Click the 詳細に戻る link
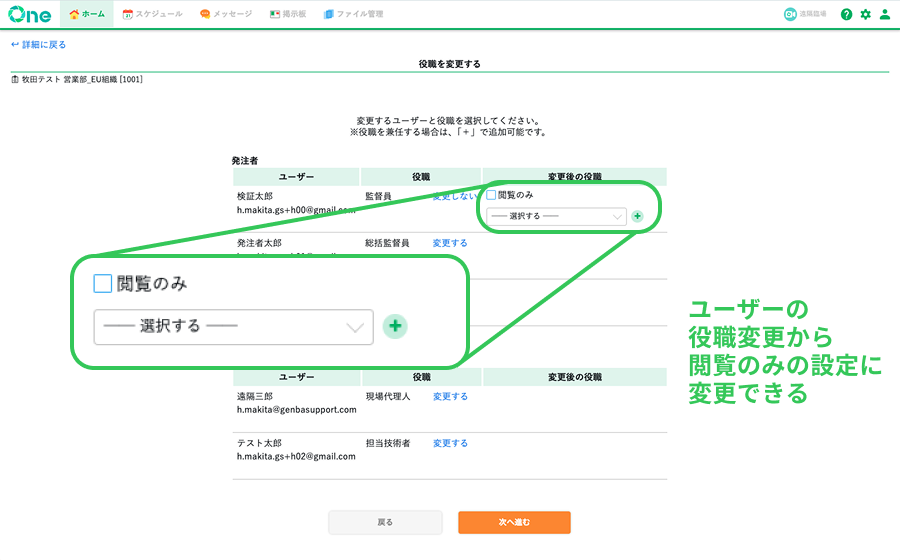The image size is (900, 560). point(38,45)
